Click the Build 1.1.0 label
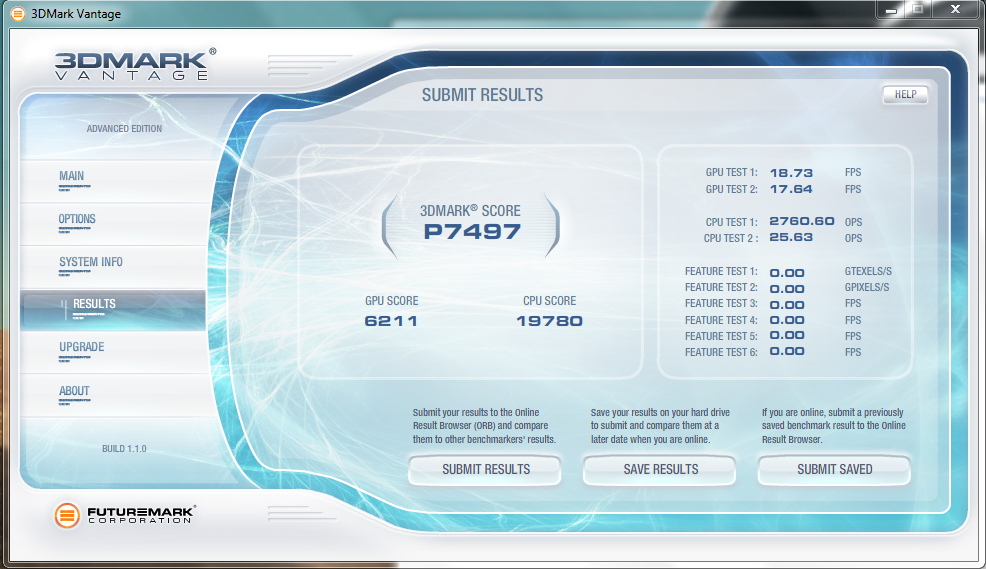This screenshot has width=986, height=569. click(124, 449)
